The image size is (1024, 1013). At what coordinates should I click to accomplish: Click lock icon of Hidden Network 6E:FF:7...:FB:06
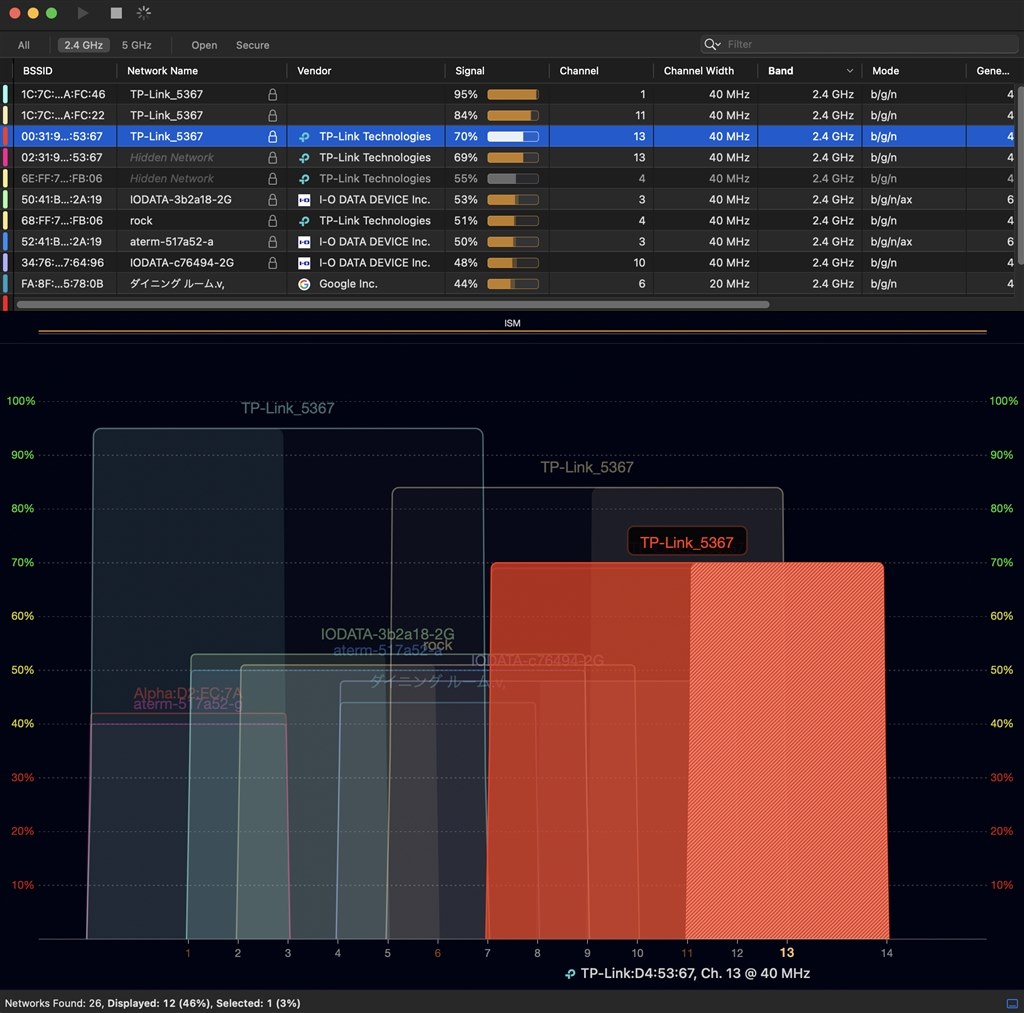(272, 178)
